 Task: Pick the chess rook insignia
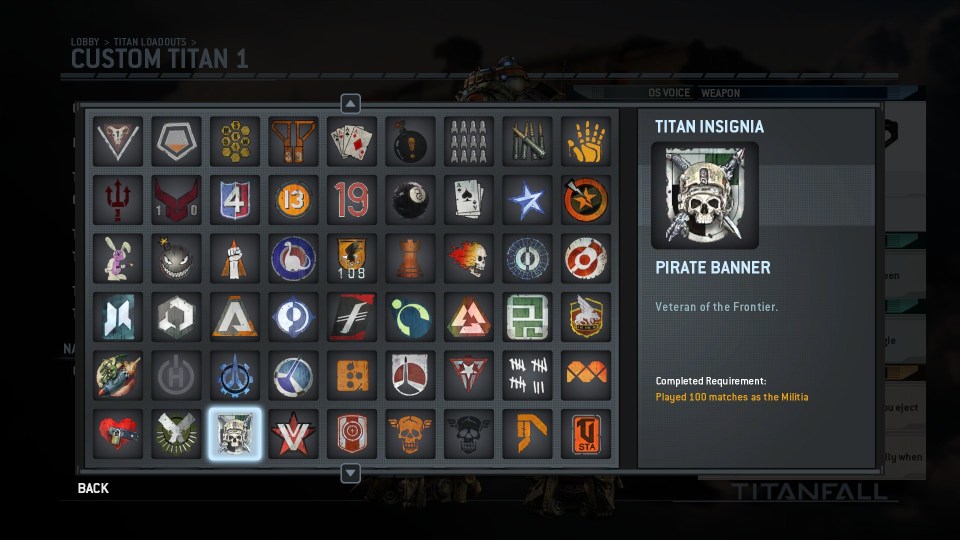click(410, 258)
